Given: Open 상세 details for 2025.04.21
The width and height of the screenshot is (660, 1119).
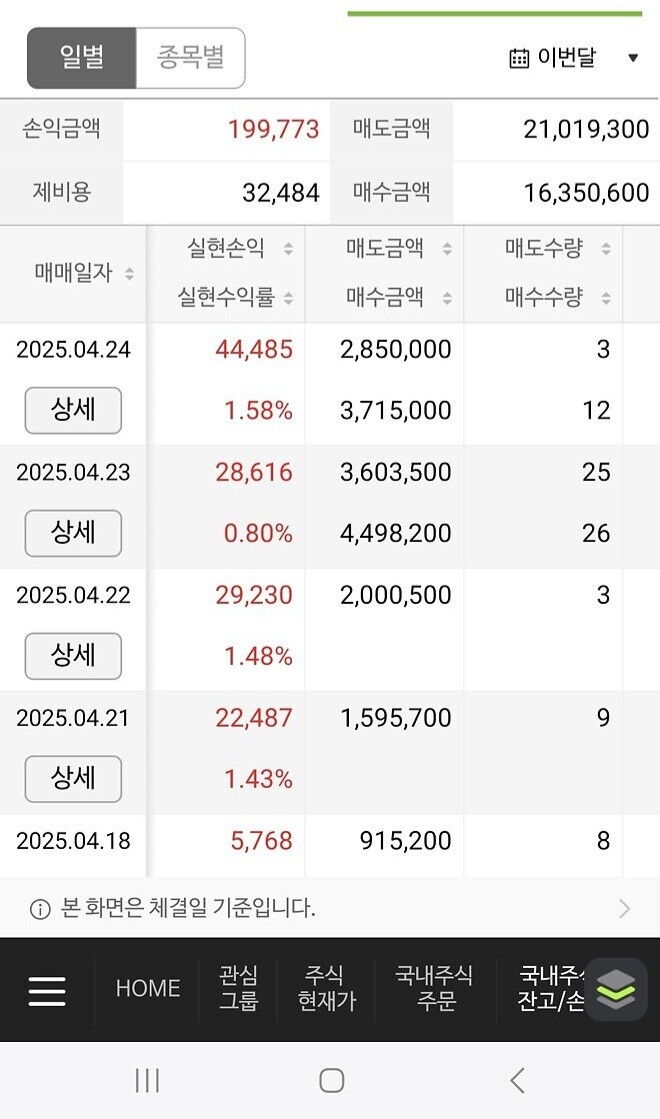Looking at the screenshot, I should coord(72,779).
